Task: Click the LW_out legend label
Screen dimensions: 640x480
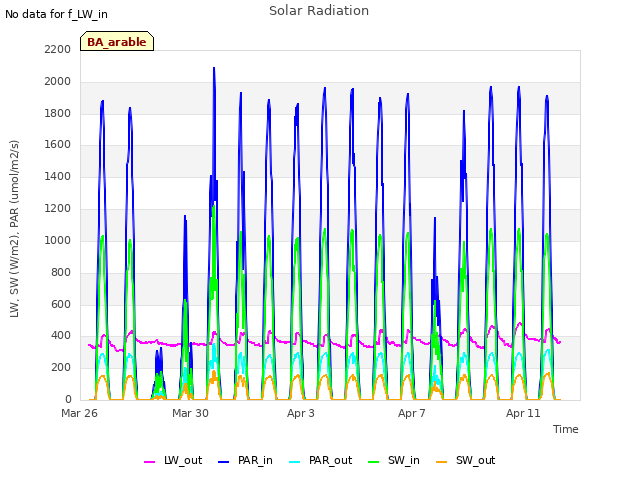Action: click(183, 460)
